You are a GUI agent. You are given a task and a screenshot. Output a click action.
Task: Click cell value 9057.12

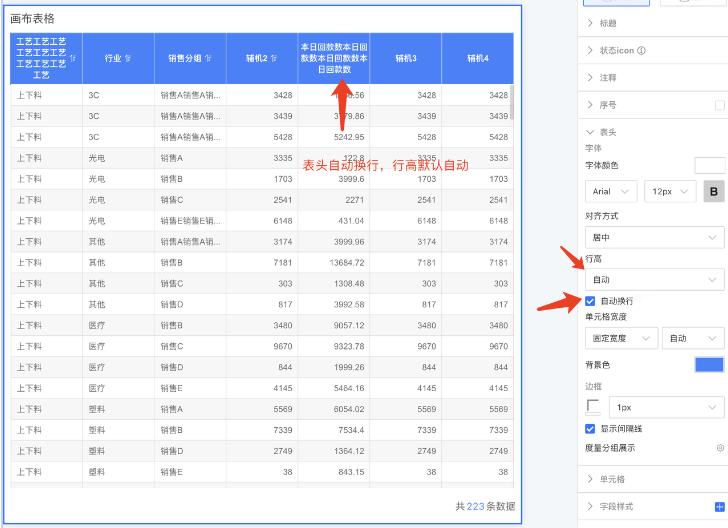pos(349,325)
